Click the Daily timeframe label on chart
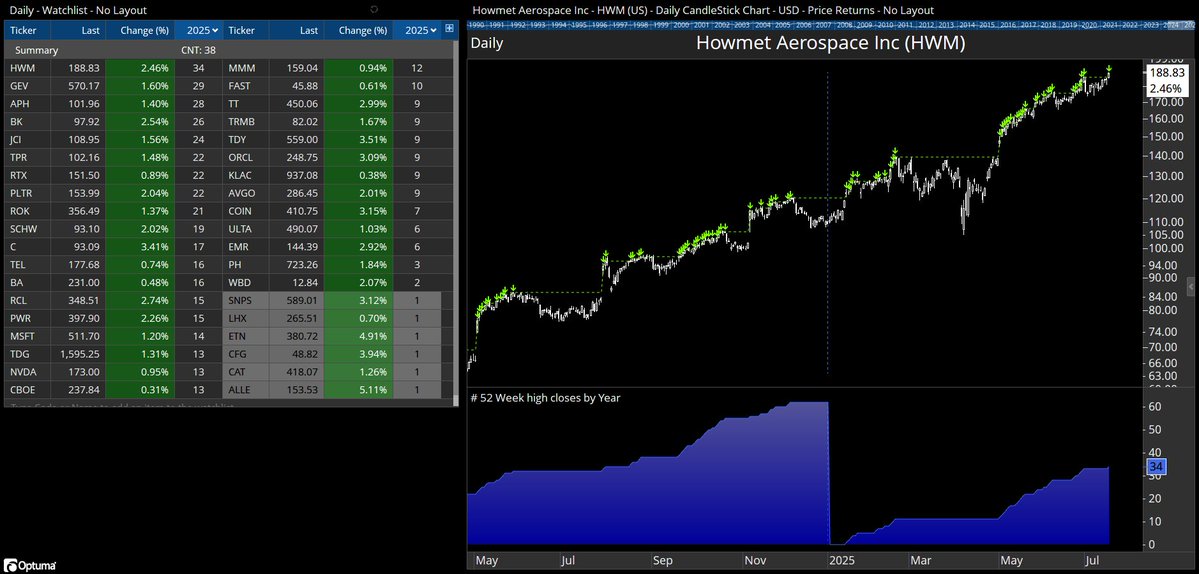 click(486, 43)
